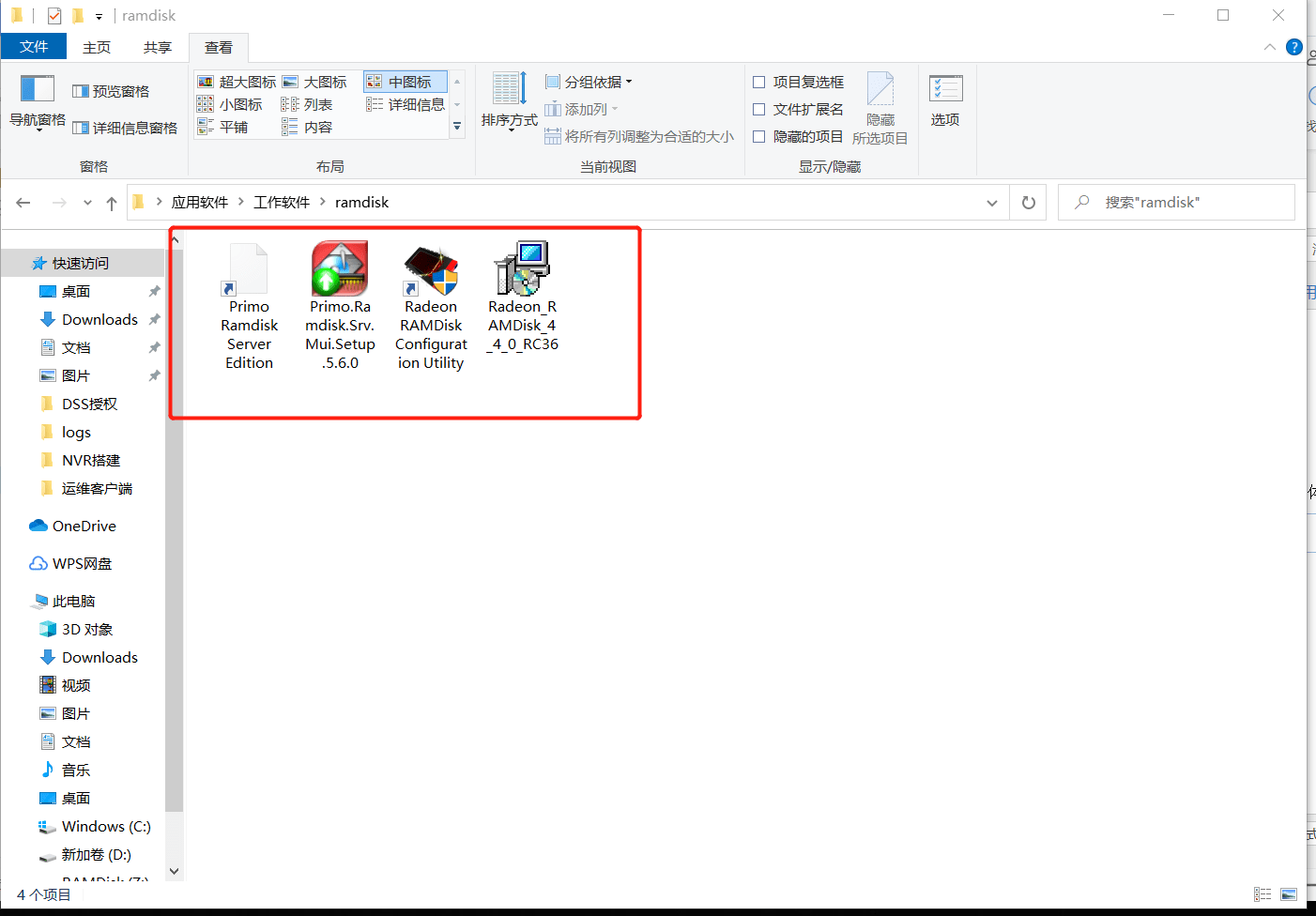The height and width of the screenshot is (916, 1316).
Task: Enable the 项目复选框 item checkboxes option
Action: (758, 81)
